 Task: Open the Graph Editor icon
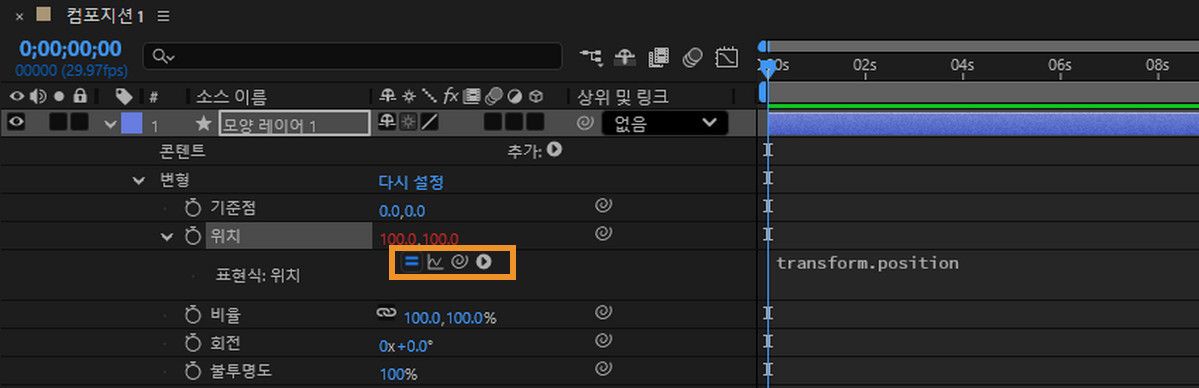pyautogui.click(x=726, y=57)
